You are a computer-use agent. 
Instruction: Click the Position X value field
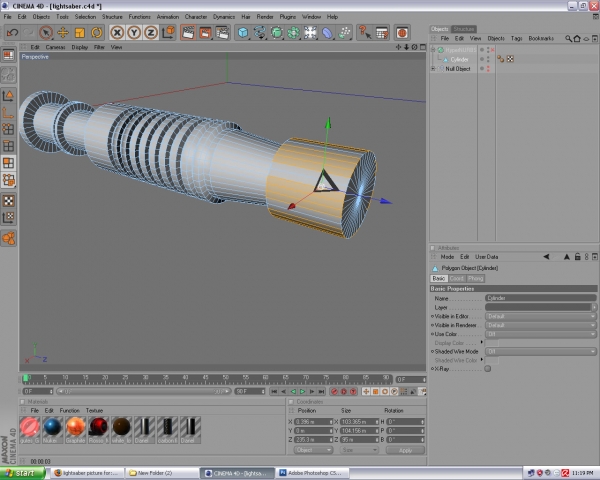[313, 421]
